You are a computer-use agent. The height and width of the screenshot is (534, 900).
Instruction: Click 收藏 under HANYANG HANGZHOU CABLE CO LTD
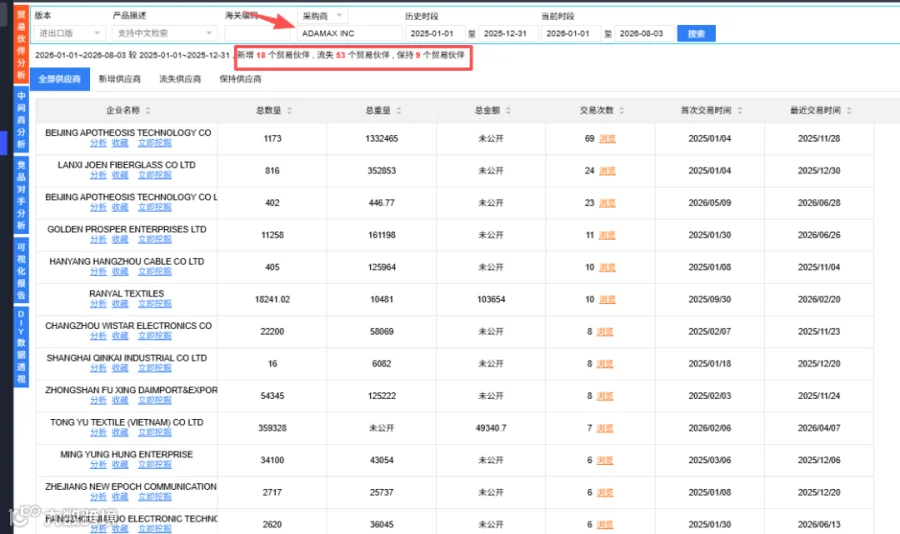click(120, 272)
